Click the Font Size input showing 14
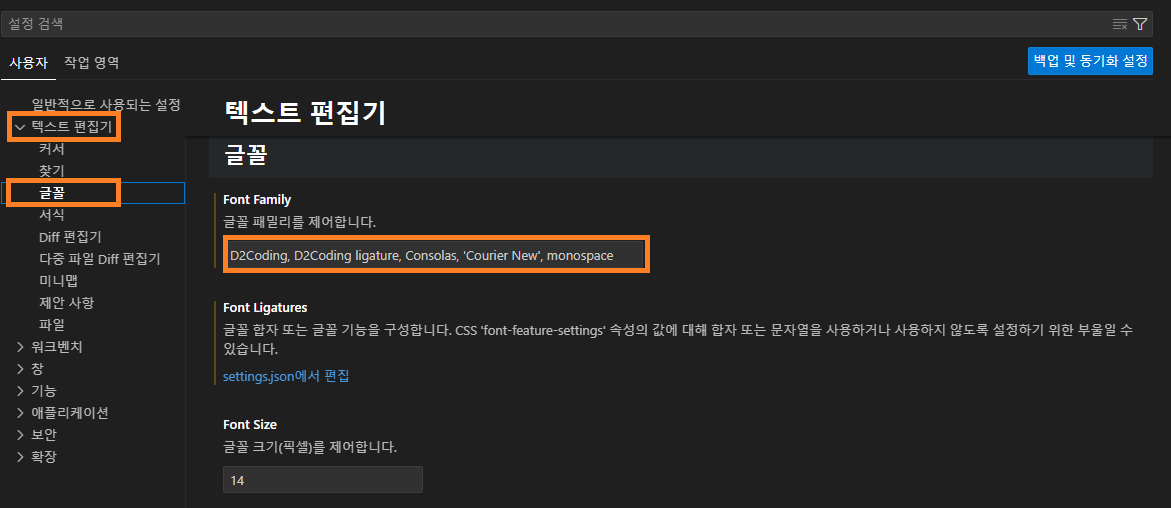1171x508 pixels. pos(323,480)
